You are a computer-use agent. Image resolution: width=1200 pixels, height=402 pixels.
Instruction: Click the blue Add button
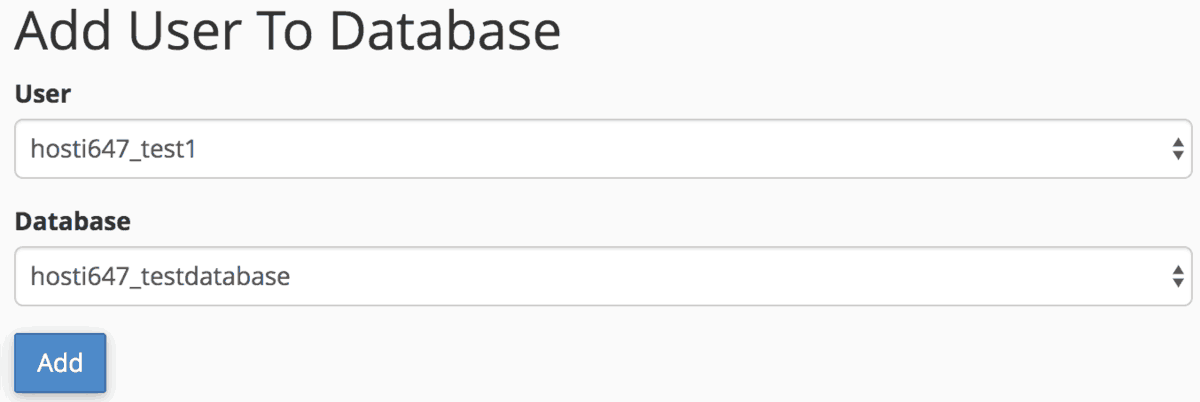[x=60, y=363]
